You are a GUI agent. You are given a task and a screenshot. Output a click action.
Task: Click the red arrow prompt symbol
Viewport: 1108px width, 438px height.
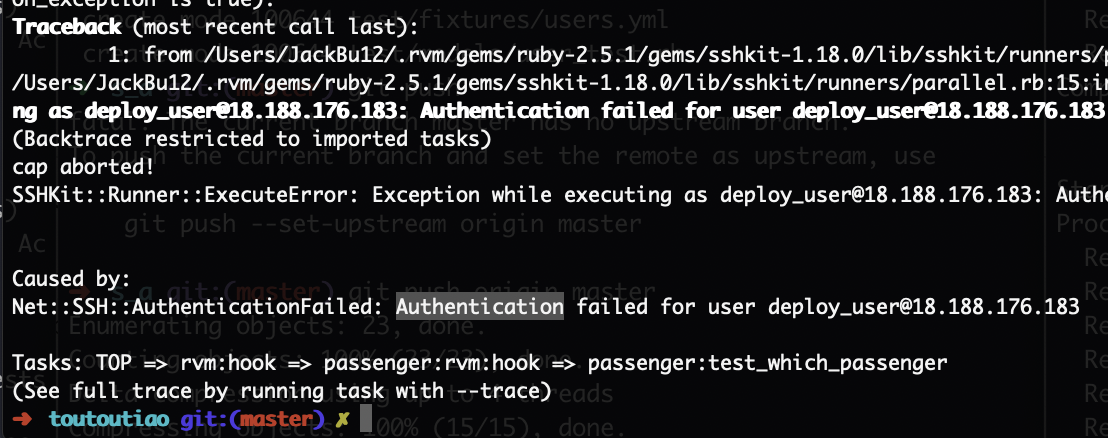click(23, 419)
